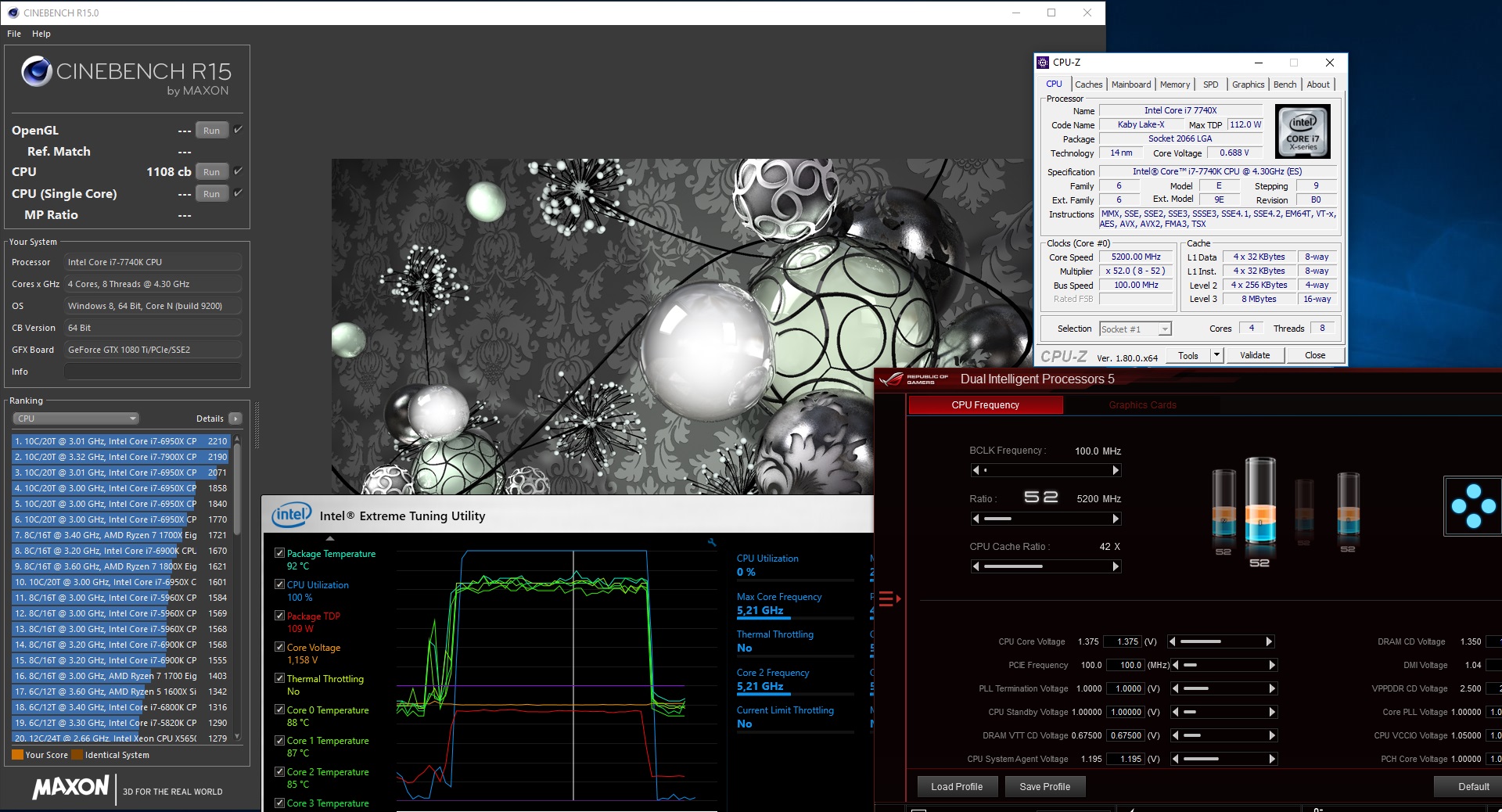The height and width of the screenshot is (812, 1502).
Task: Click the right arrow of CPU Core Voltage
Action: 1269,641
